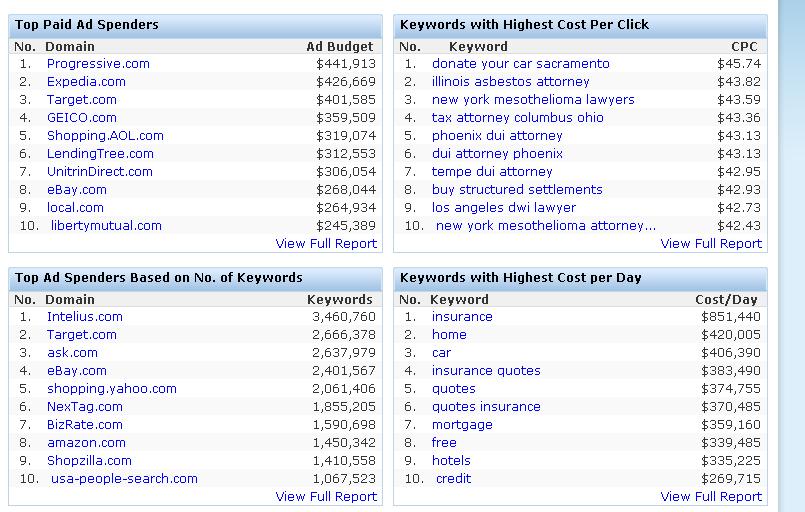
Task: Visit the shopping.yahoo.com link
Action: [x=112, y=389]
